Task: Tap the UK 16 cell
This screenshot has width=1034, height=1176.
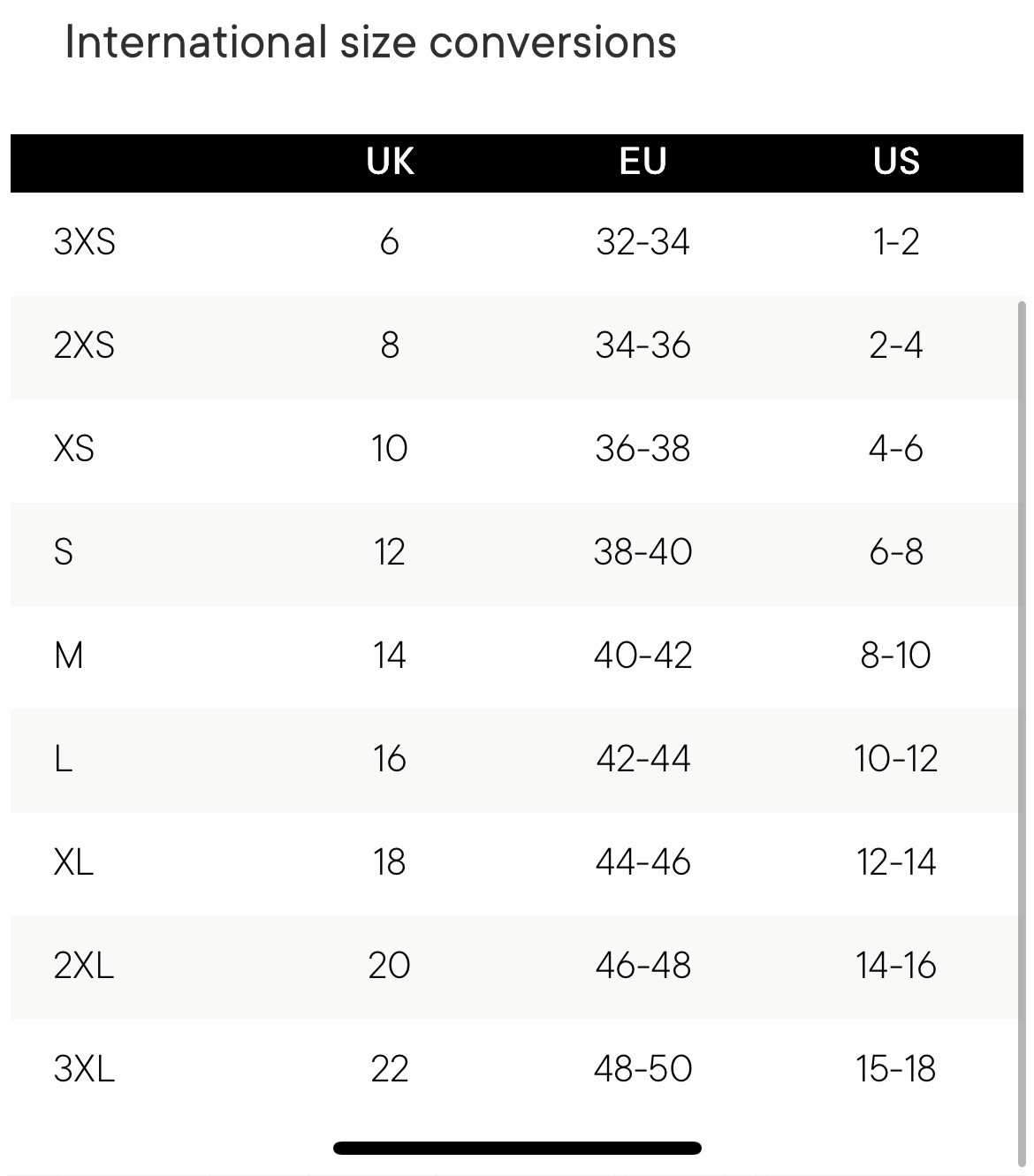Action: click(390, 758)
